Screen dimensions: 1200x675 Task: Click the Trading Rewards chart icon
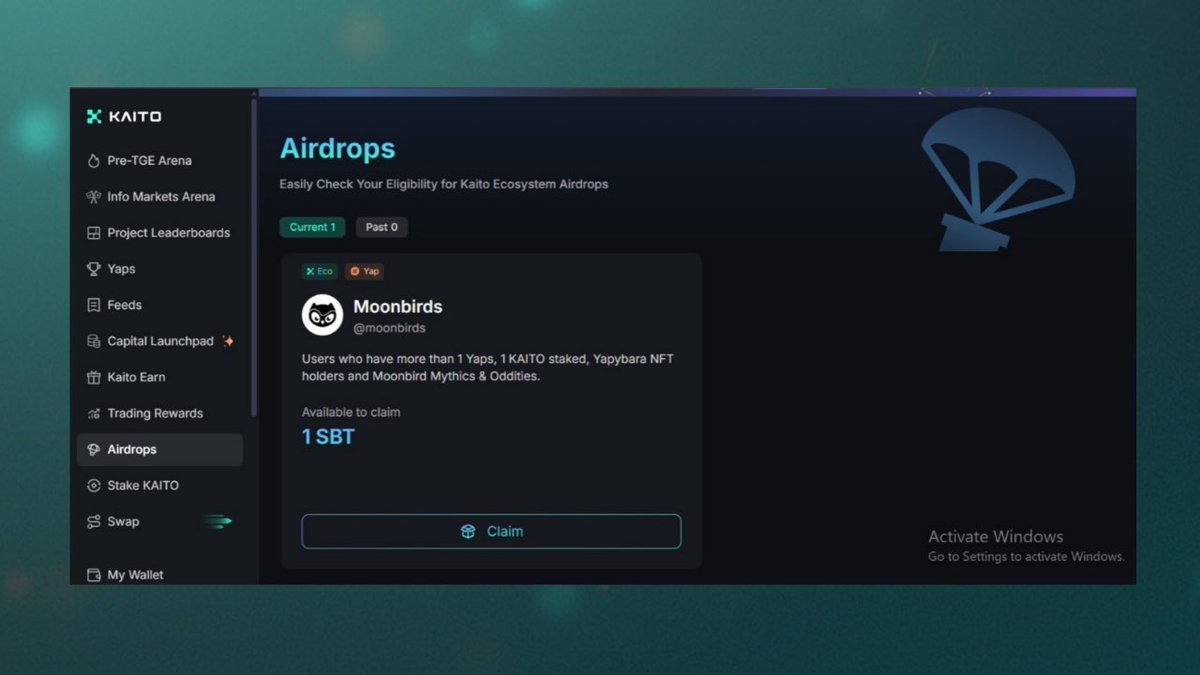94,413
